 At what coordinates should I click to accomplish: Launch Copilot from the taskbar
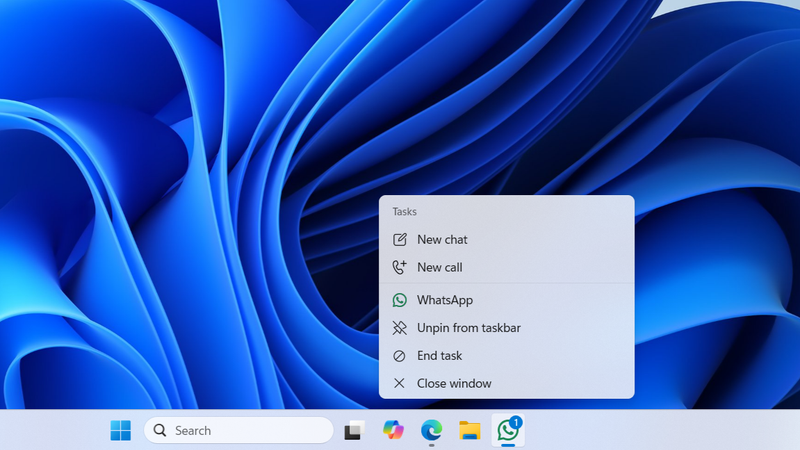point(393,430)
